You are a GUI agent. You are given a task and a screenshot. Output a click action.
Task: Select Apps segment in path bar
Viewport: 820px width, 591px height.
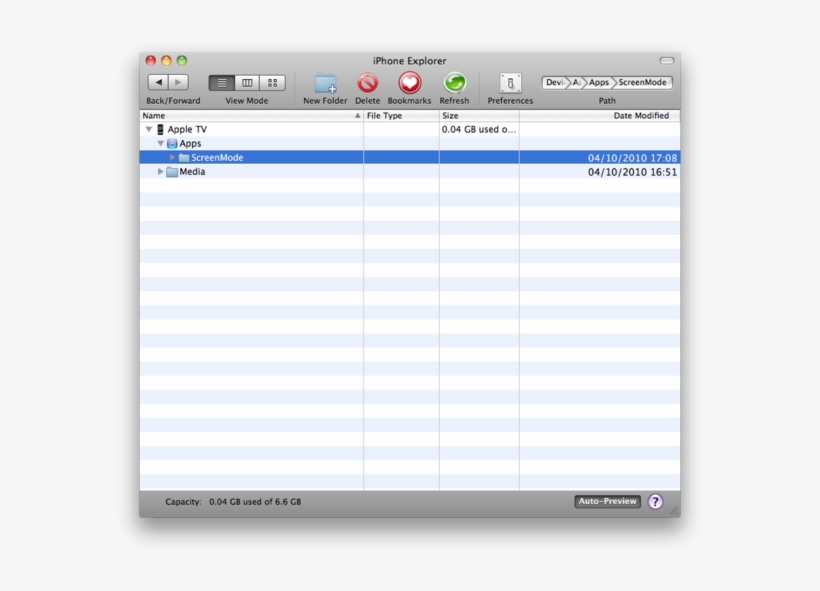point(598,83)
